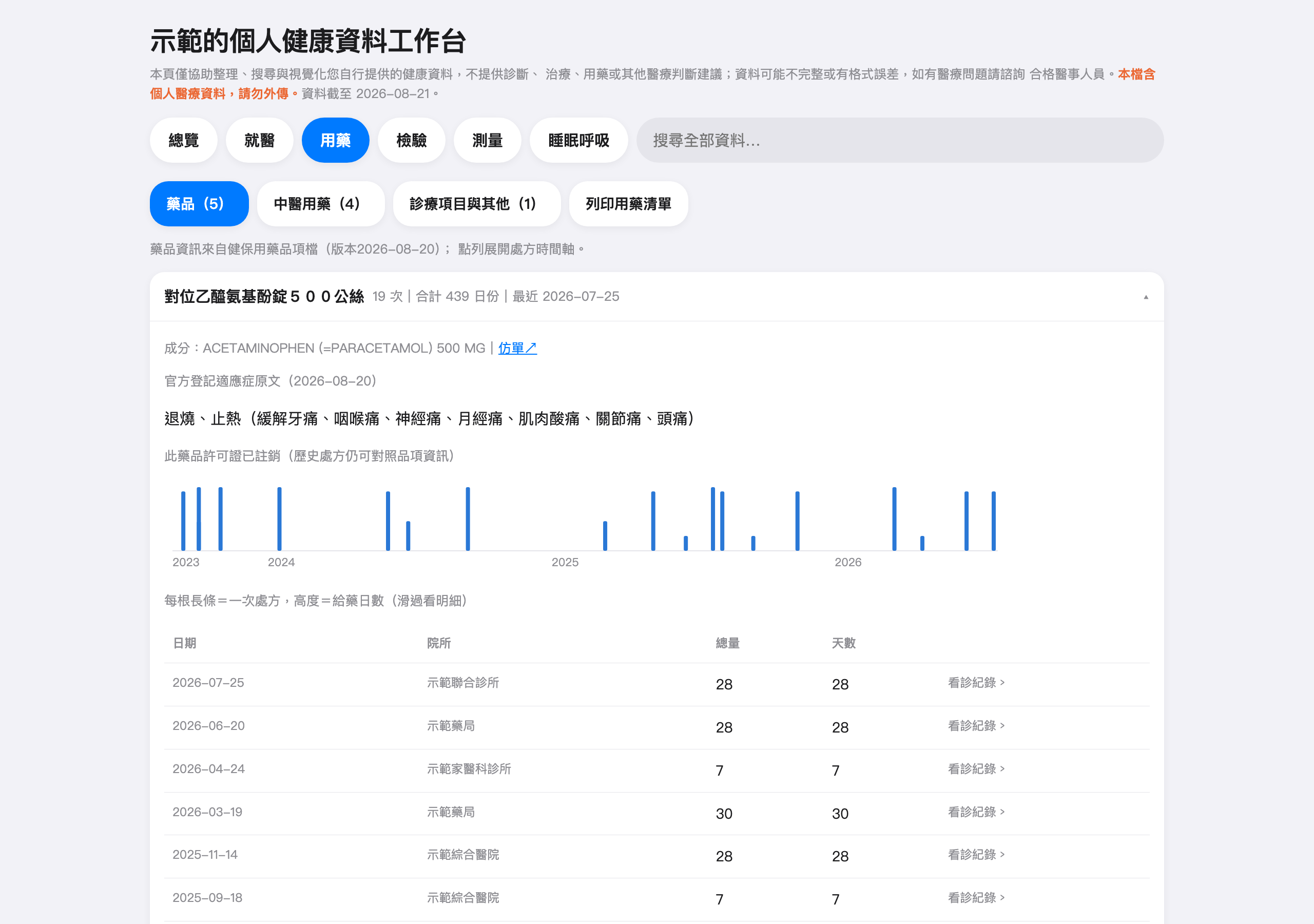Click the 天數 column header

(843, 643)
